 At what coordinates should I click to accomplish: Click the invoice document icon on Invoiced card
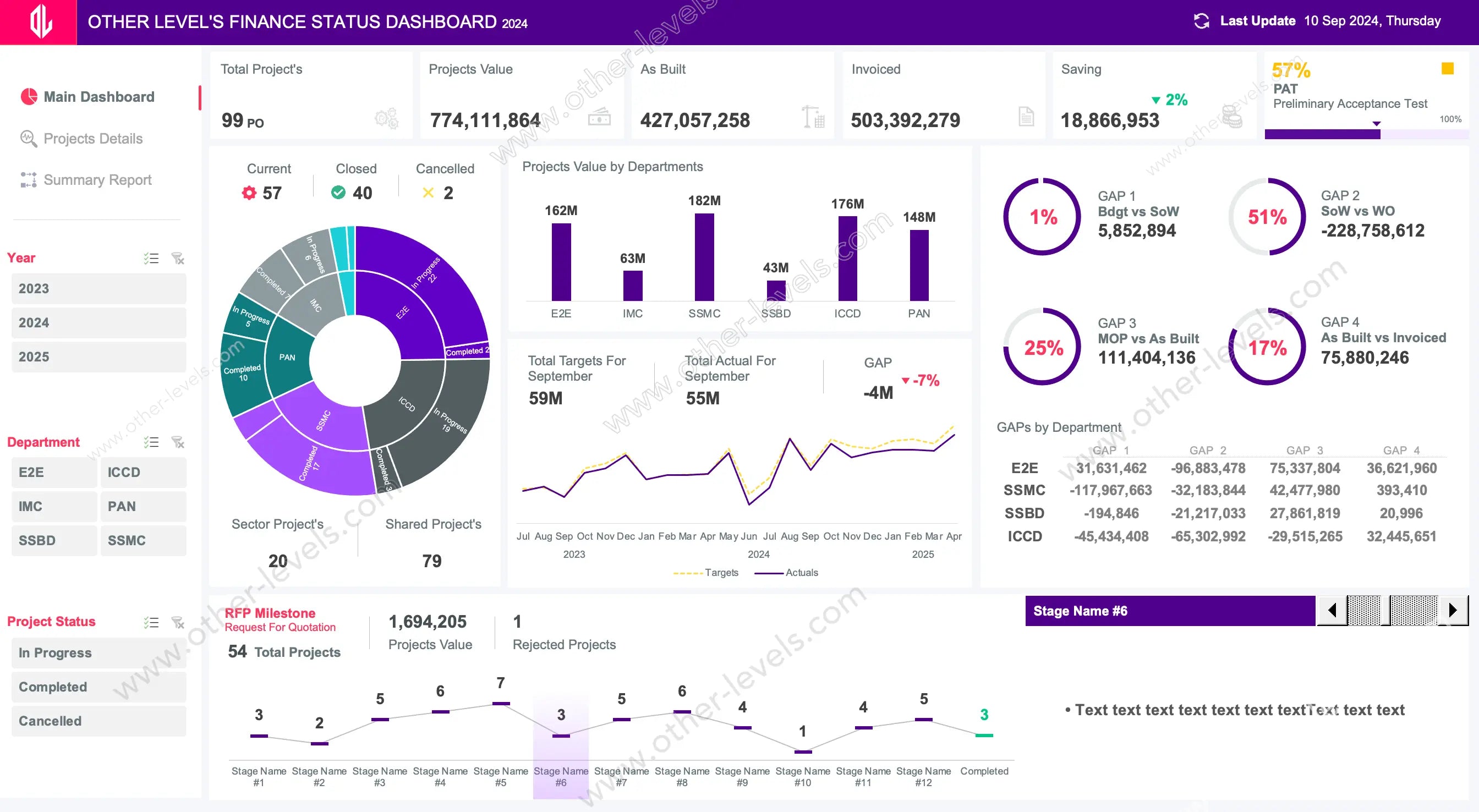[x=1026, y=117]
